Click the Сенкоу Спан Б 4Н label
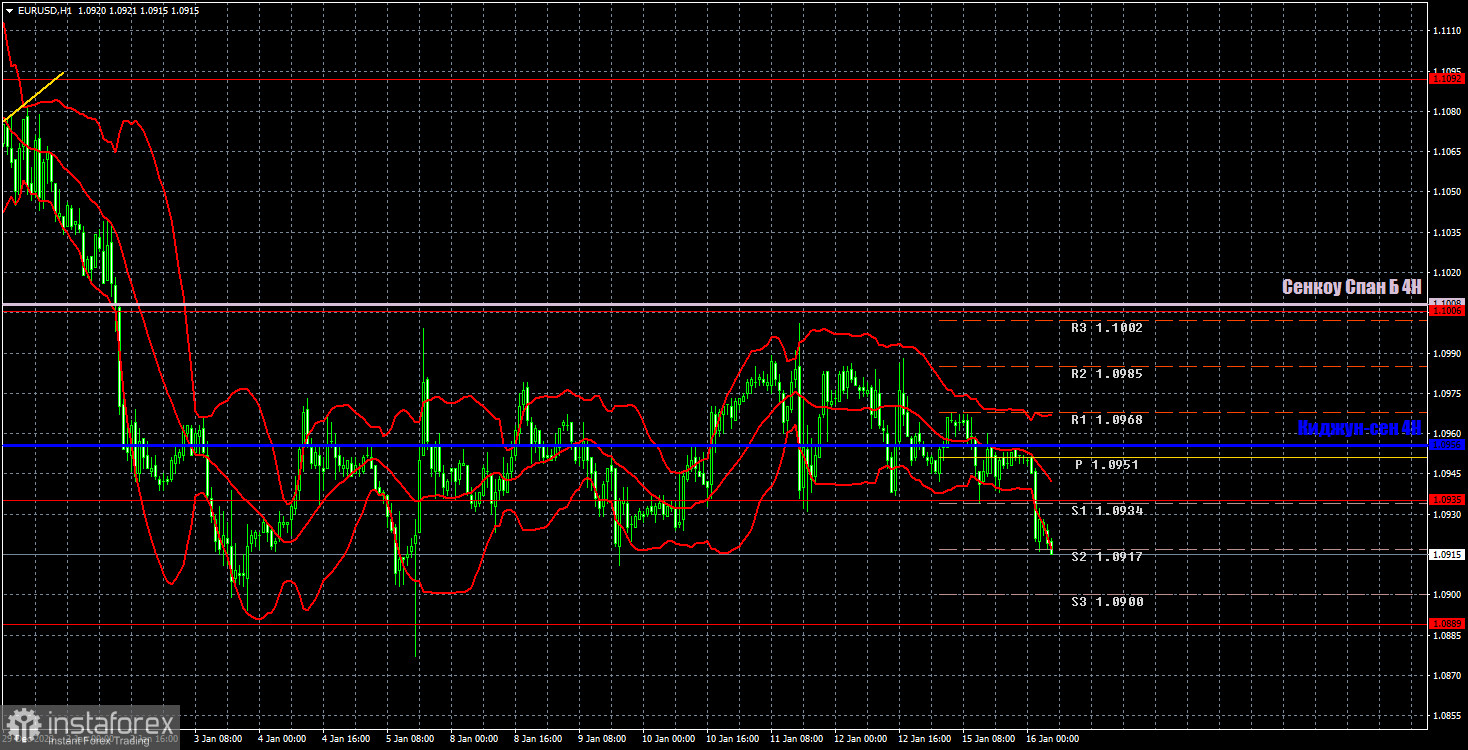This screenshot has height=750, width=1468. point(1351,287)
